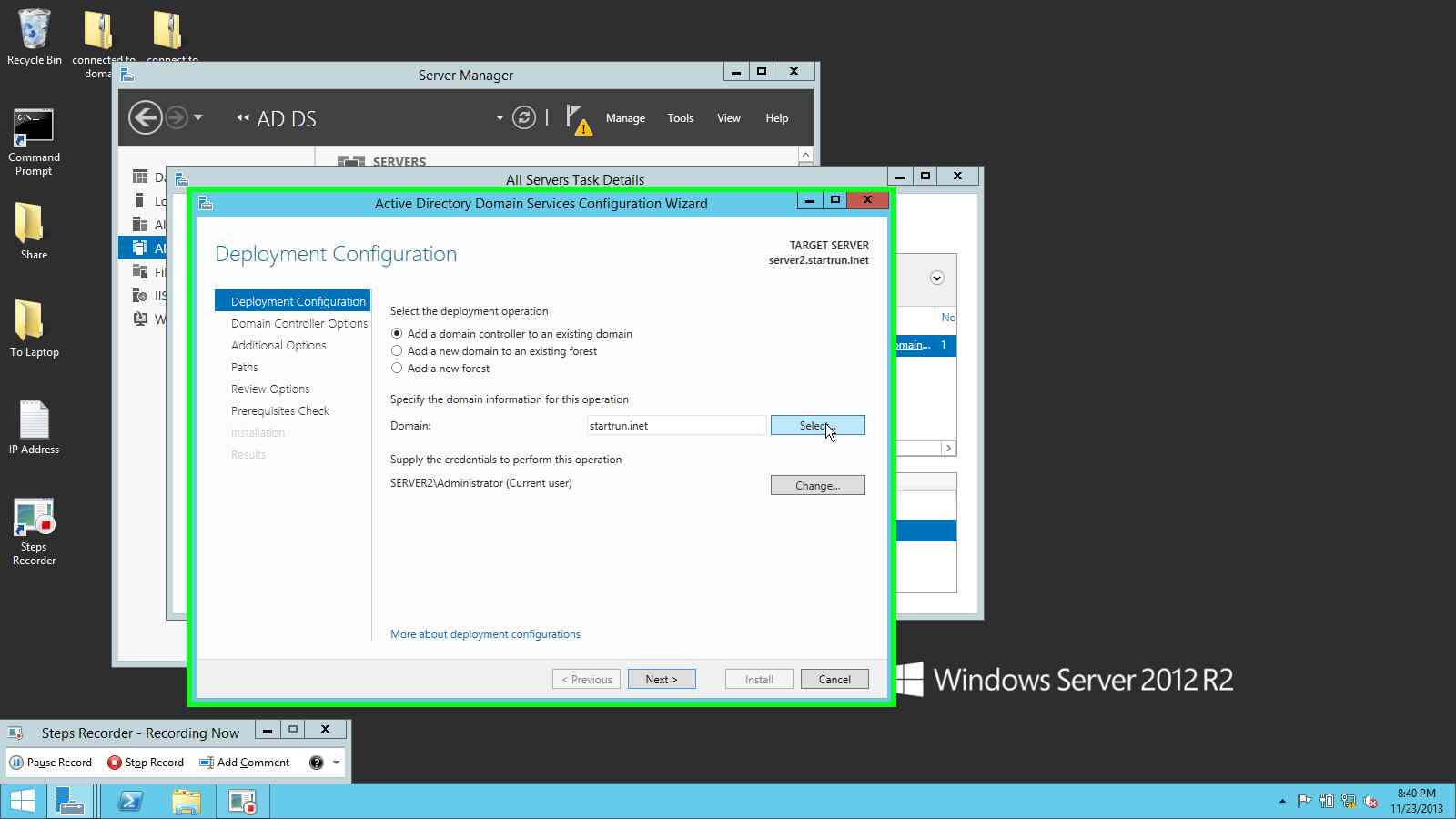Click the Previous button
1456x819 pixels.
click(x=587, y=679)
